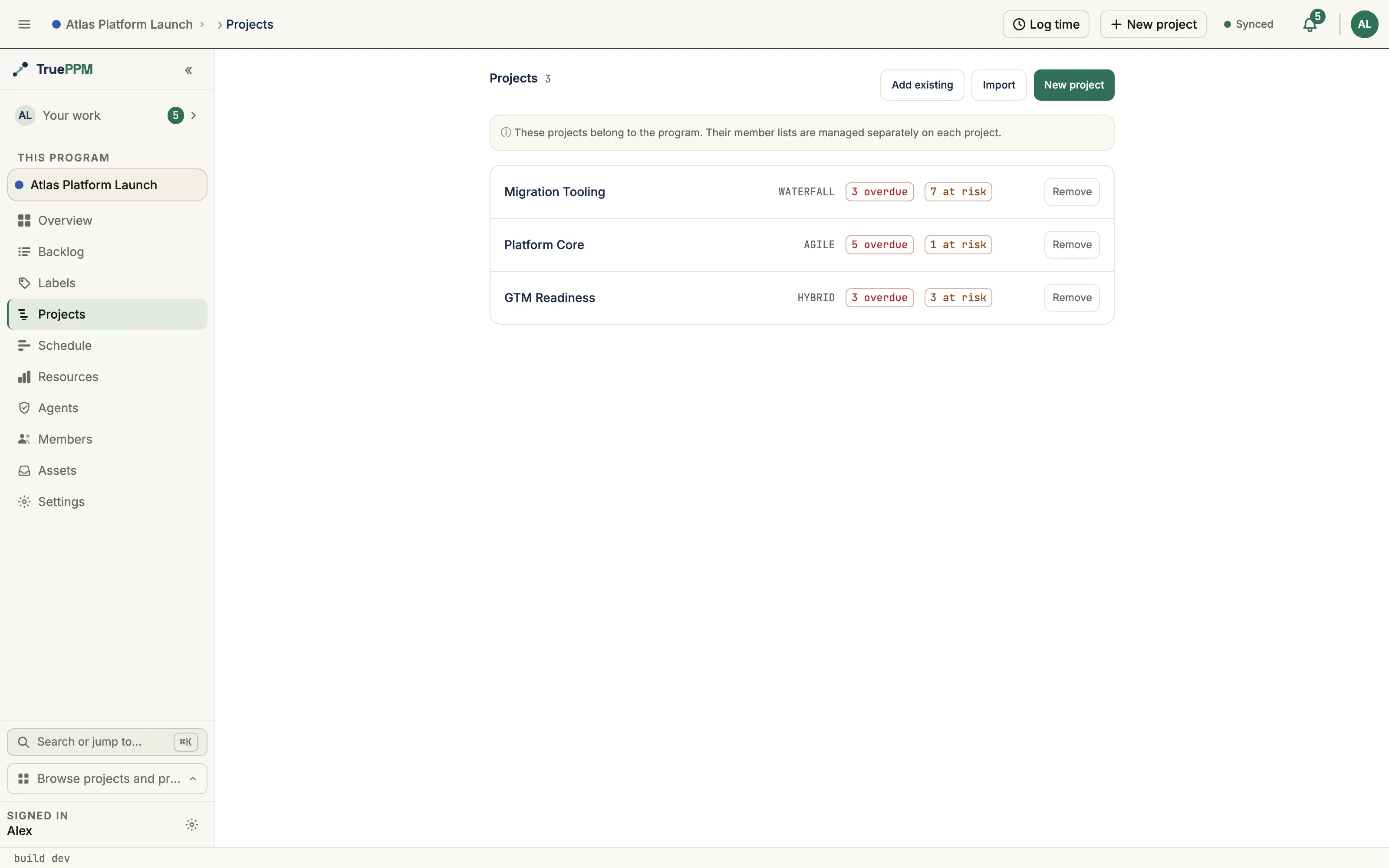Screen dimensions: 1389x868
Task: Open Agents page
Action: click(x=107, y=408)
